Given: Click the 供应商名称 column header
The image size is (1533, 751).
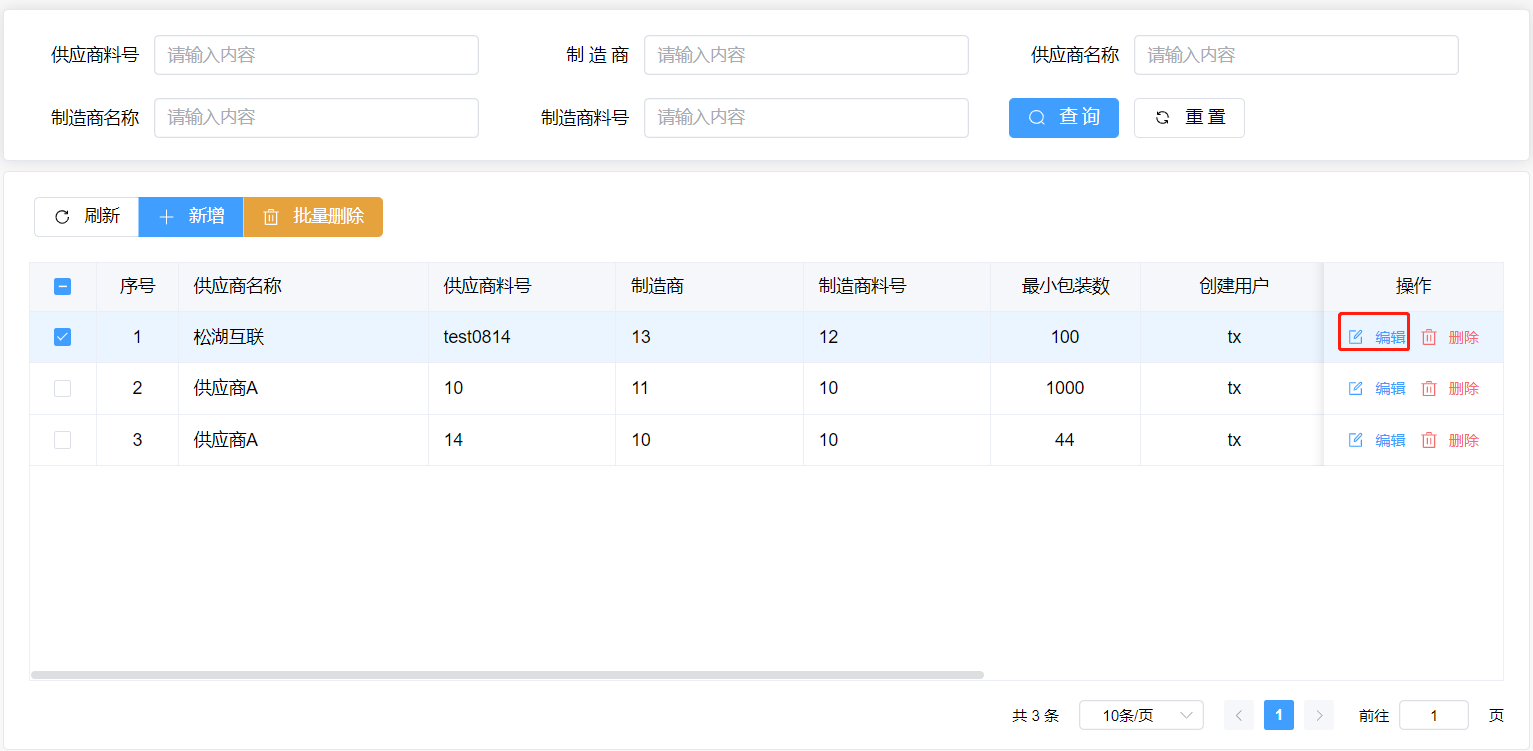Looking at the screenshot, I should click(x=238, y=286).
